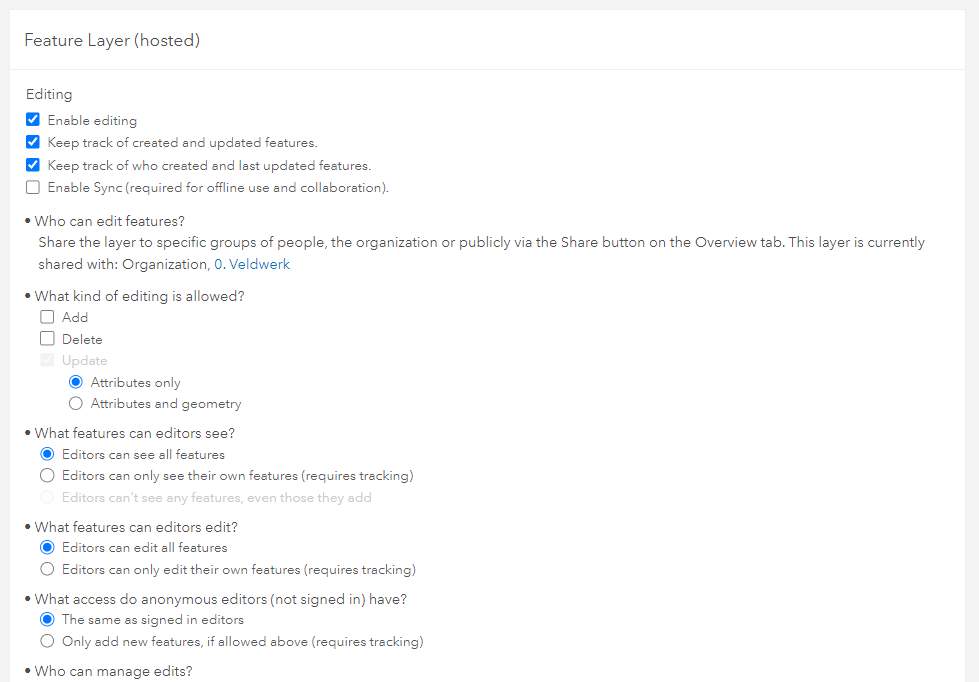Image resolution: width=979 pixels, height=682 pixels.
Task: Click the disabled Update checkbox
Action: coord(46,359)
